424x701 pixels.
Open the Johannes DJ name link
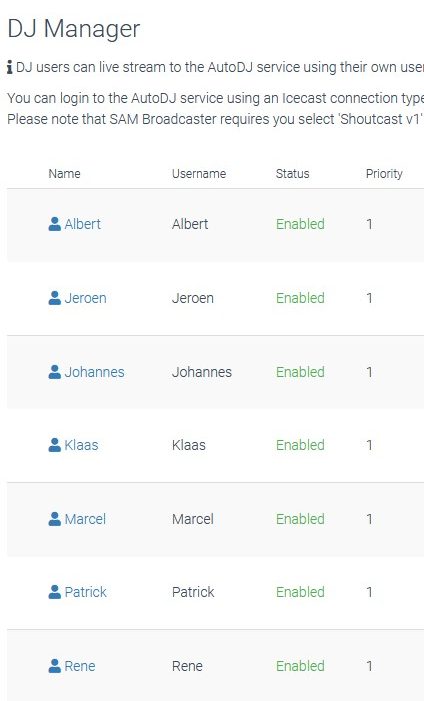[x=94, y=372]
